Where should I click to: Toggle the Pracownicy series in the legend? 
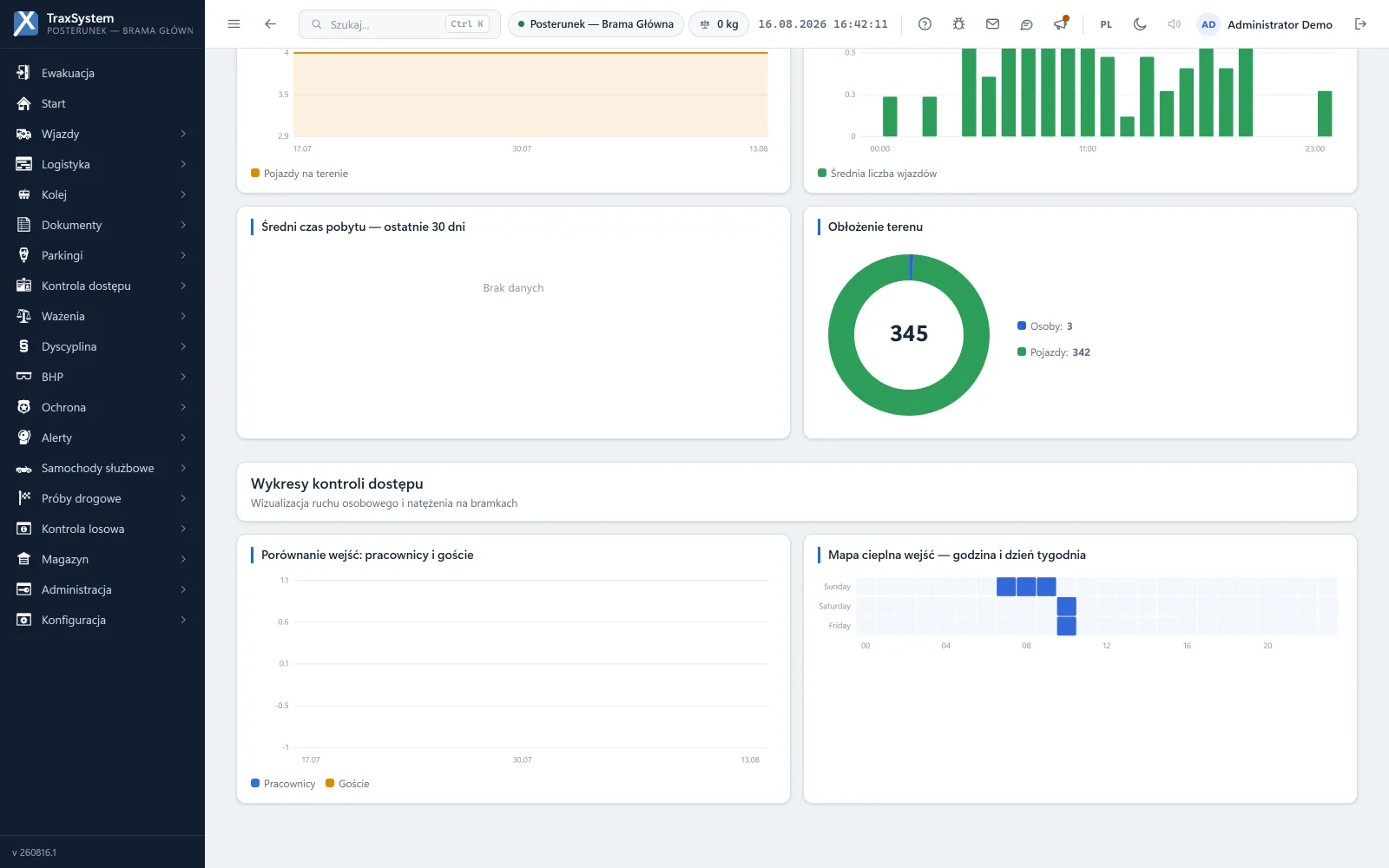tap(283, 784)
